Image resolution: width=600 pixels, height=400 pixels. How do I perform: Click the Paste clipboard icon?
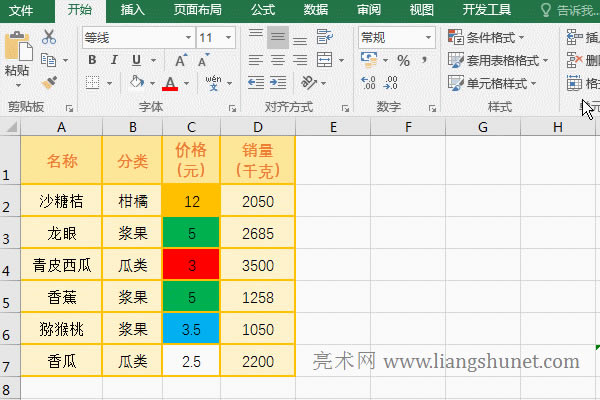click(x=17, y=52)
